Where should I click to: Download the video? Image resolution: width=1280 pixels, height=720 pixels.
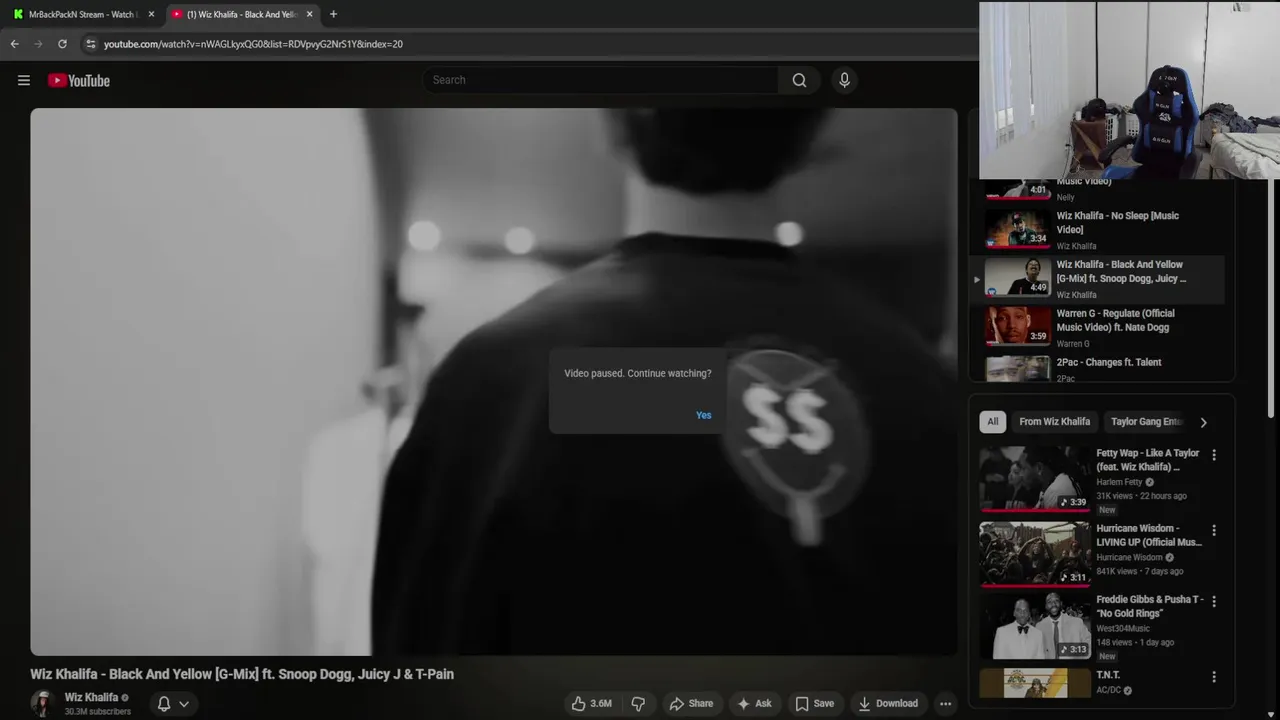tap(888, 703)
